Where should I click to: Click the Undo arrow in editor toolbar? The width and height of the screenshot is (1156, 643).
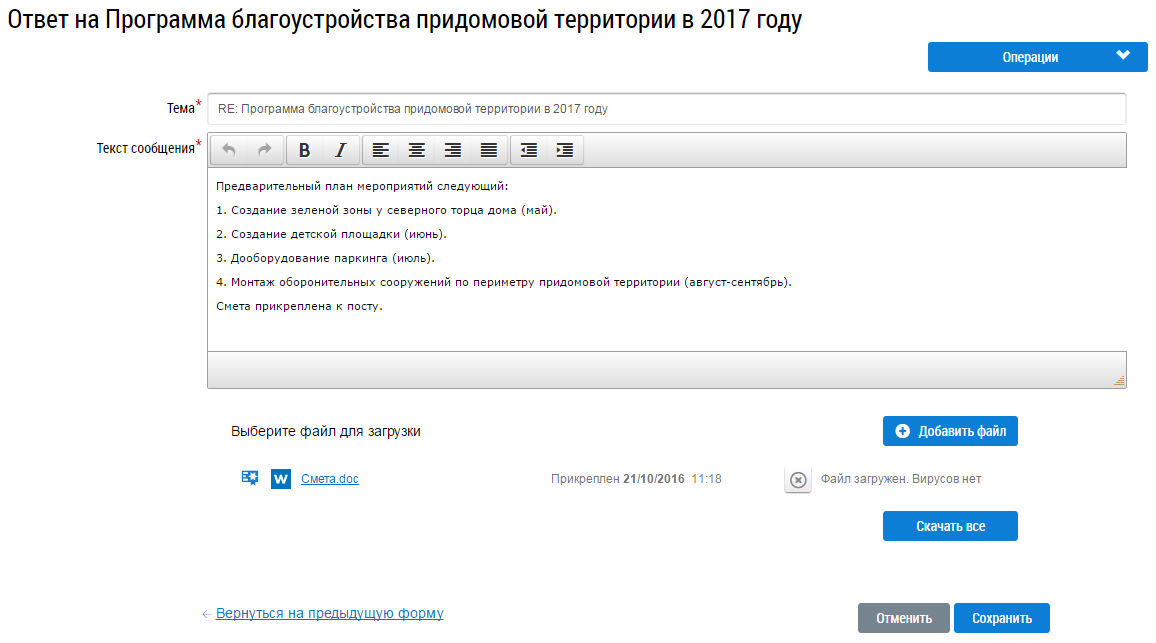(x=229, y=150)
